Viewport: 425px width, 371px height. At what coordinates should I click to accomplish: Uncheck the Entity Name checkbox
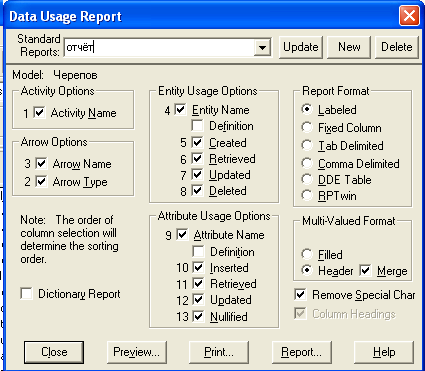pyautogui.click(x=180, y=110)
